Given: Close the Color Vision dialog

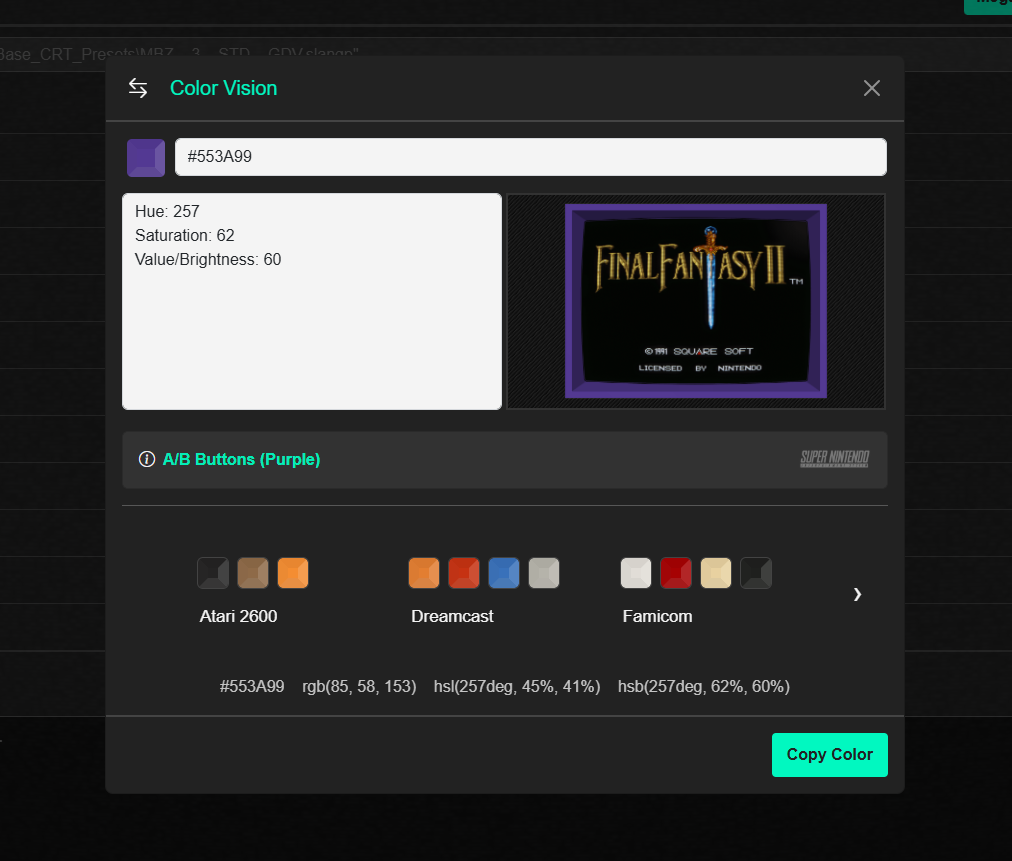Looking at the screenshot, I should tap(871, 88).
